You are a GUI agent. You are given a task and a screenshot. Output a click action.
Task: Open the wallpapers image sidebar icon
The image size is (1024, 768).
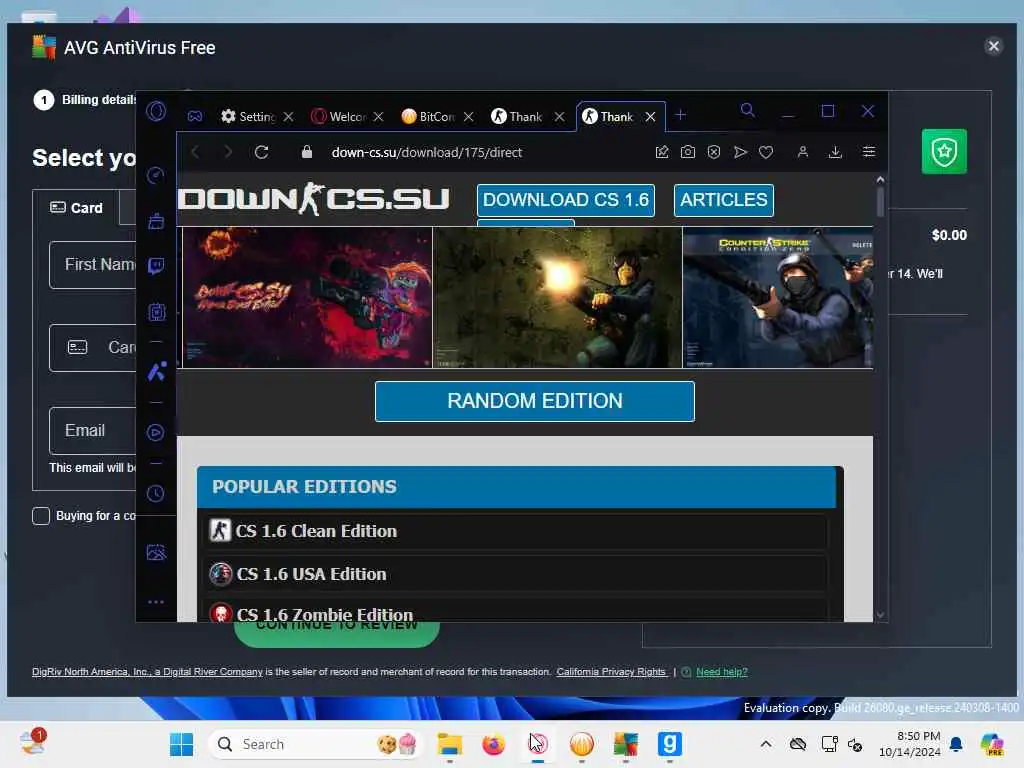156,553
